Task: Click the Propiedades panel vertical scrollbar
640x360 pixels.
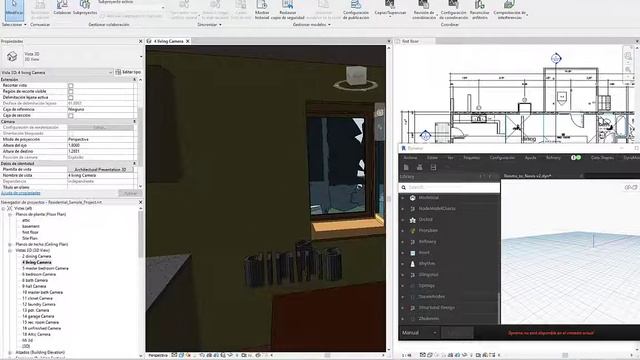Action: pyautogui.click(x=140, y=133)
